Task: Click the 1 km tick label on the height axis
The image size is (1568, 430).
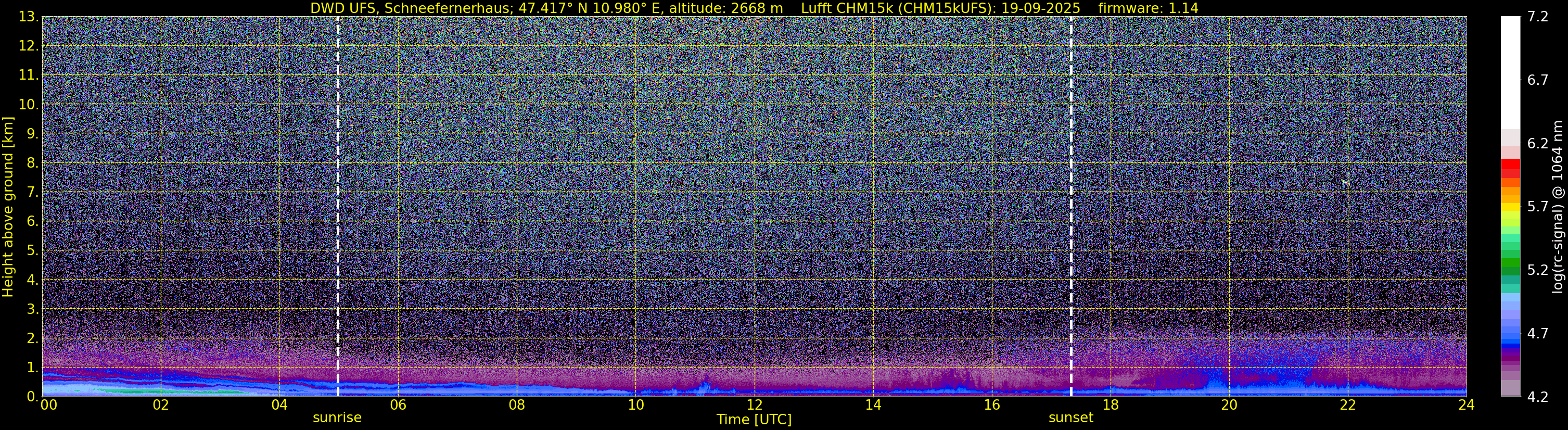Action: [32, 368]
